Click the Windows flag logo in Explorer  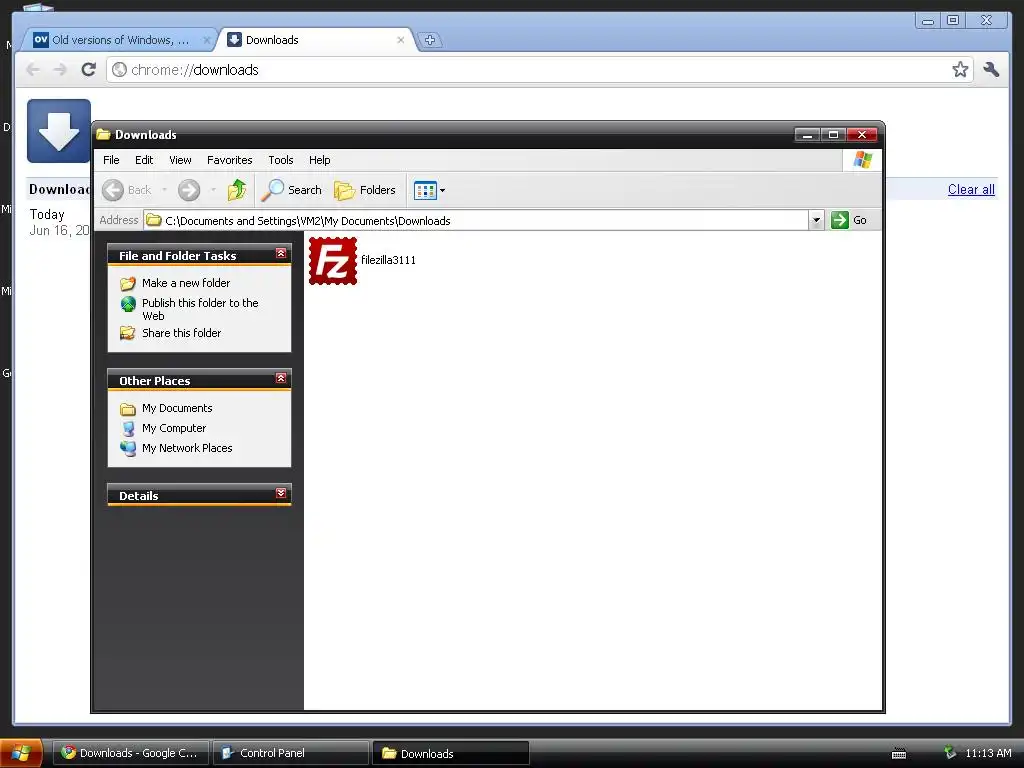pos(862,160)
